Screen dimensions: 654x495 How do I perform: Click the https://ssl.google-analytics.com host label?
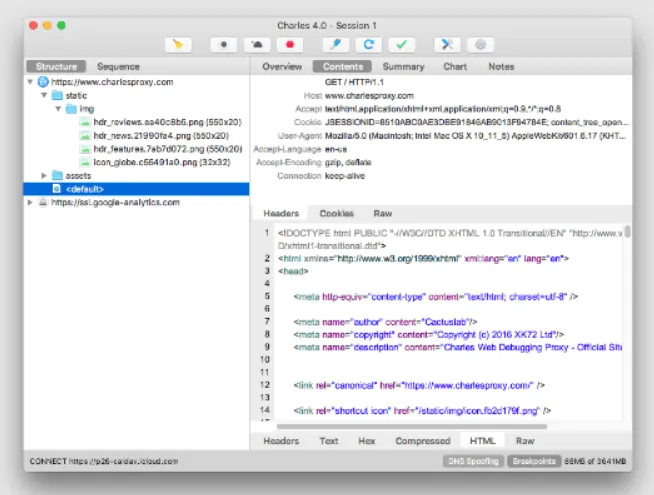(115, 202)
